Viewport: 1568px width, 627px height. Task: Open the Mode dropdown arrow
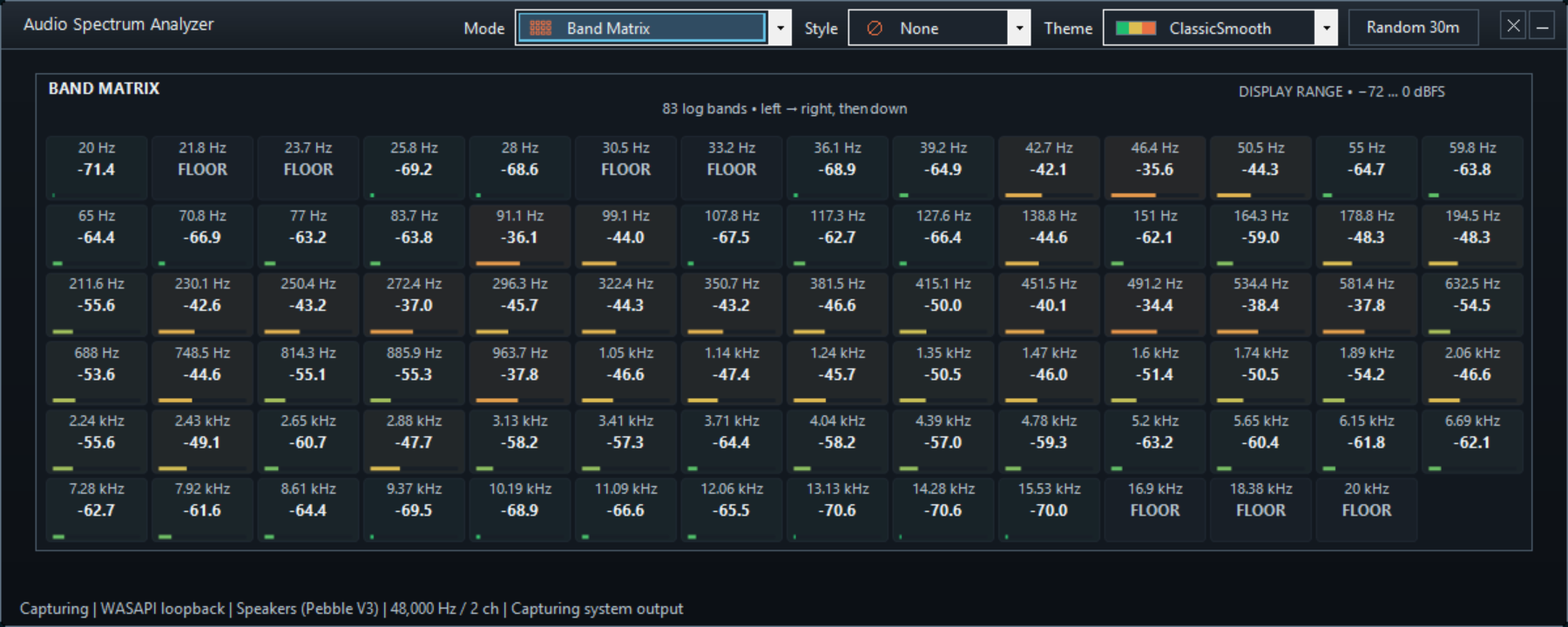pos(781,28)
